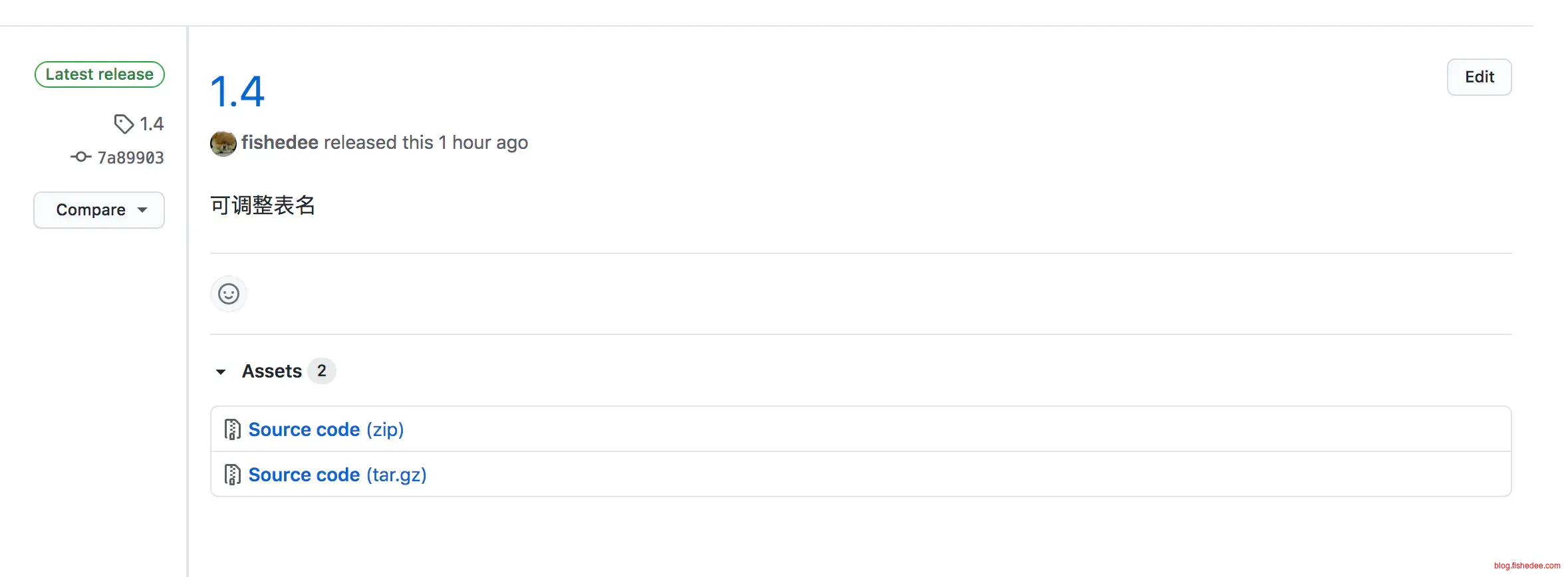Click the commit icon next to 7a89903
The width and height of the screenshot is (1568, 577).
pos(80,157)
